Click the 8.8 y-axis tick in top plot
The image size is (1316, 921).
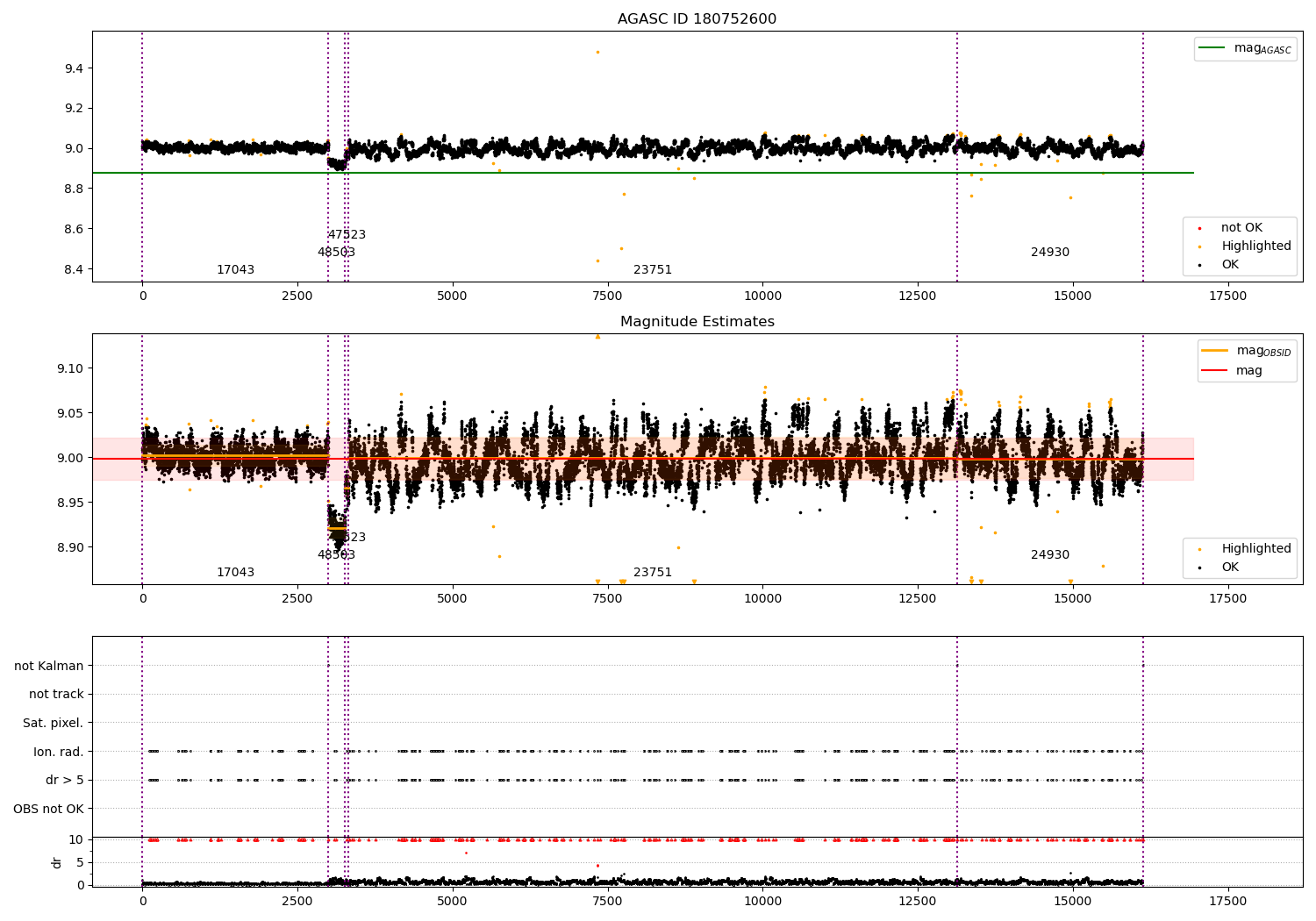coord(73,189)
